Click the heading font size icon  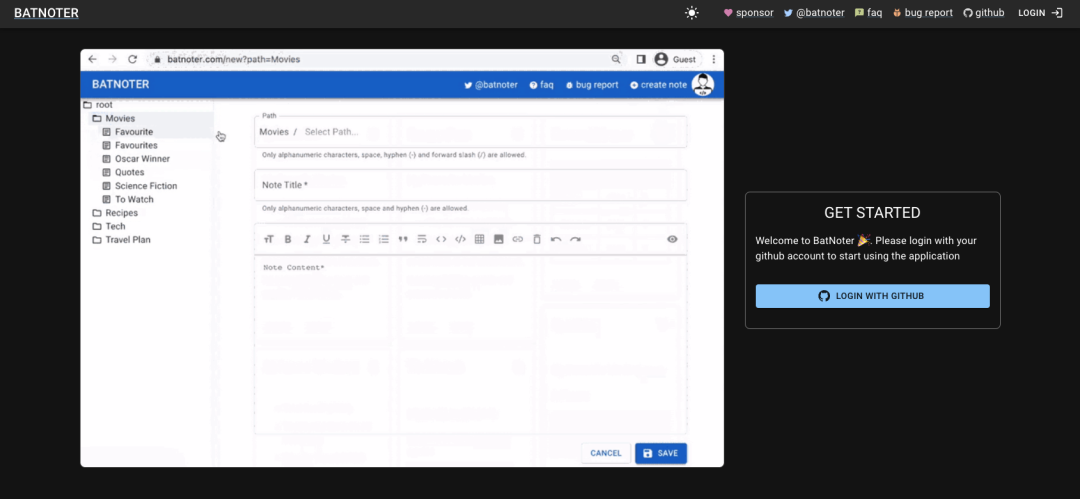[x=269, y=239]
